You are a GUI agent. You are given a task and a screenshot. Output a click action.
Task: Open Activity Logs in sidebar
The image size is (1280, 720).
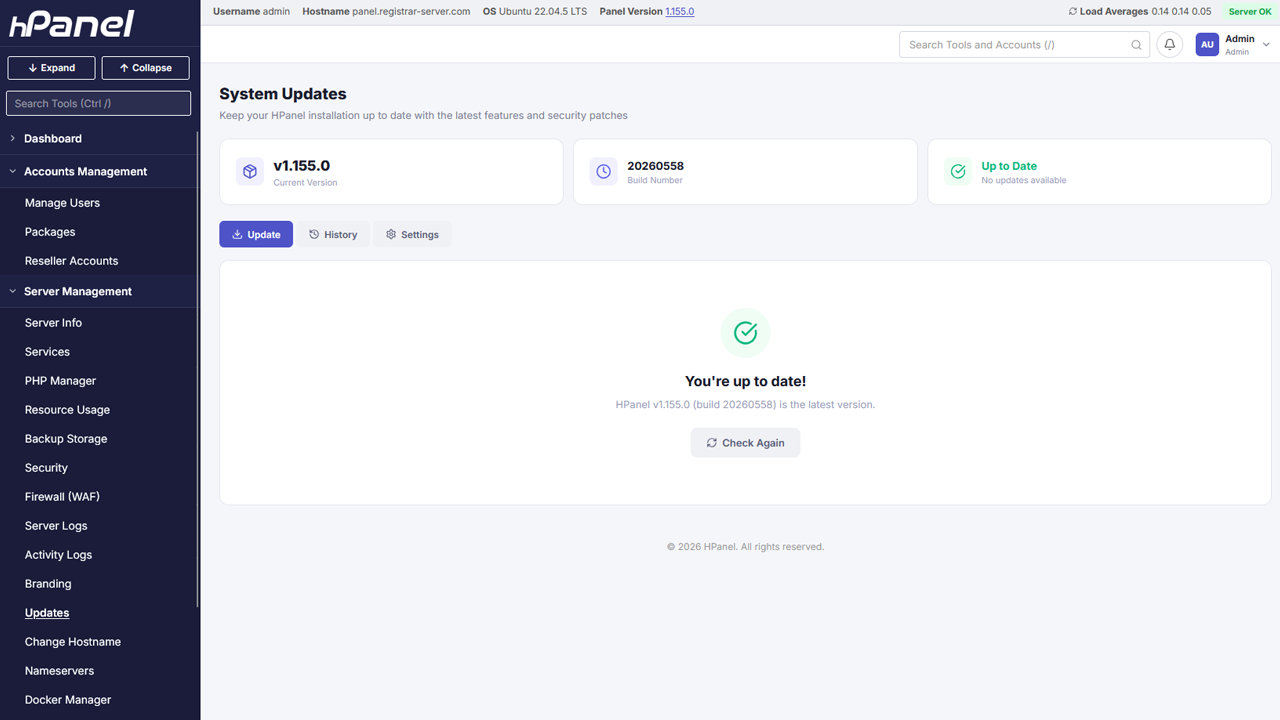(58, 555)
